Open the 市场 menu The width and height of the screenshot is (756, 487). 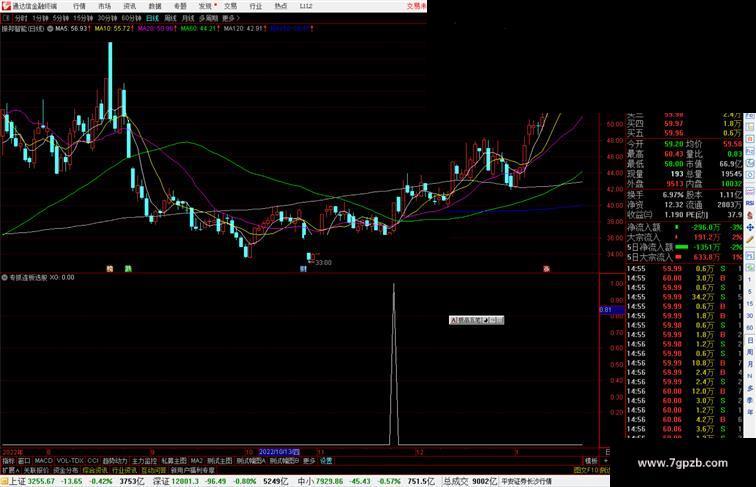[x=104, y=6]
